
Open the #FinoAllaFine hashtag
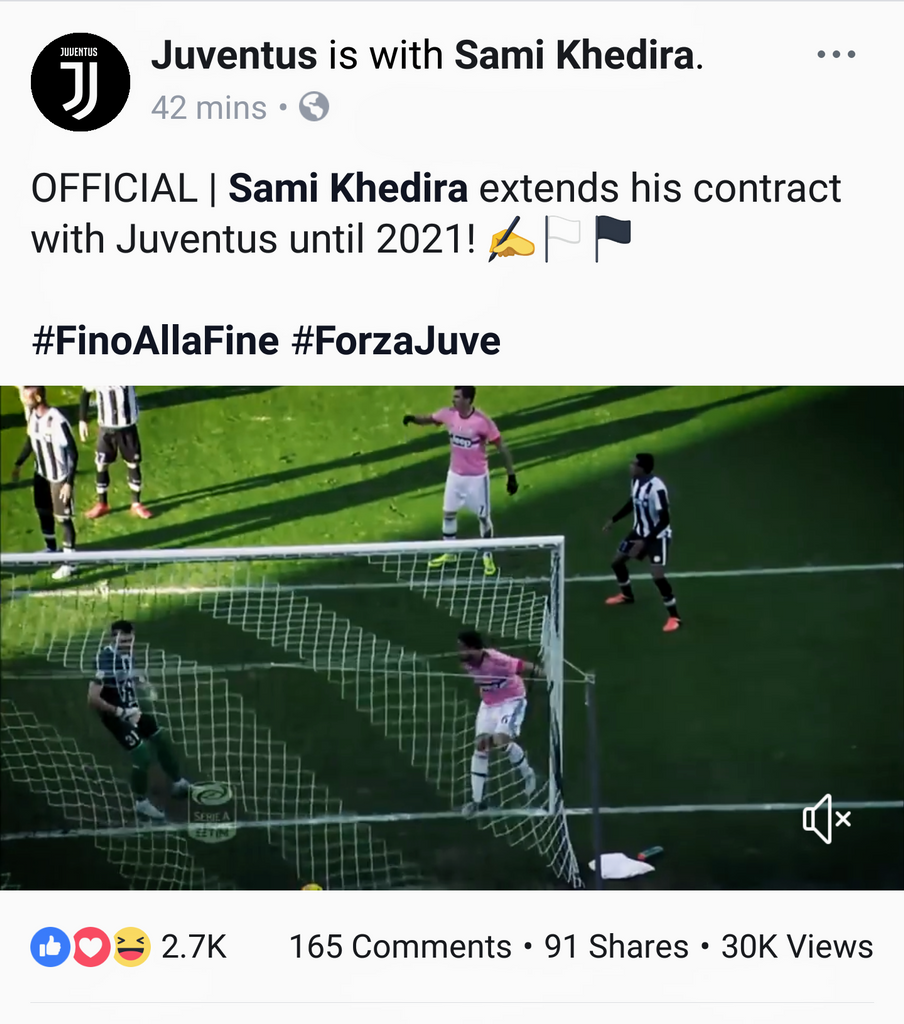(155, 341)
